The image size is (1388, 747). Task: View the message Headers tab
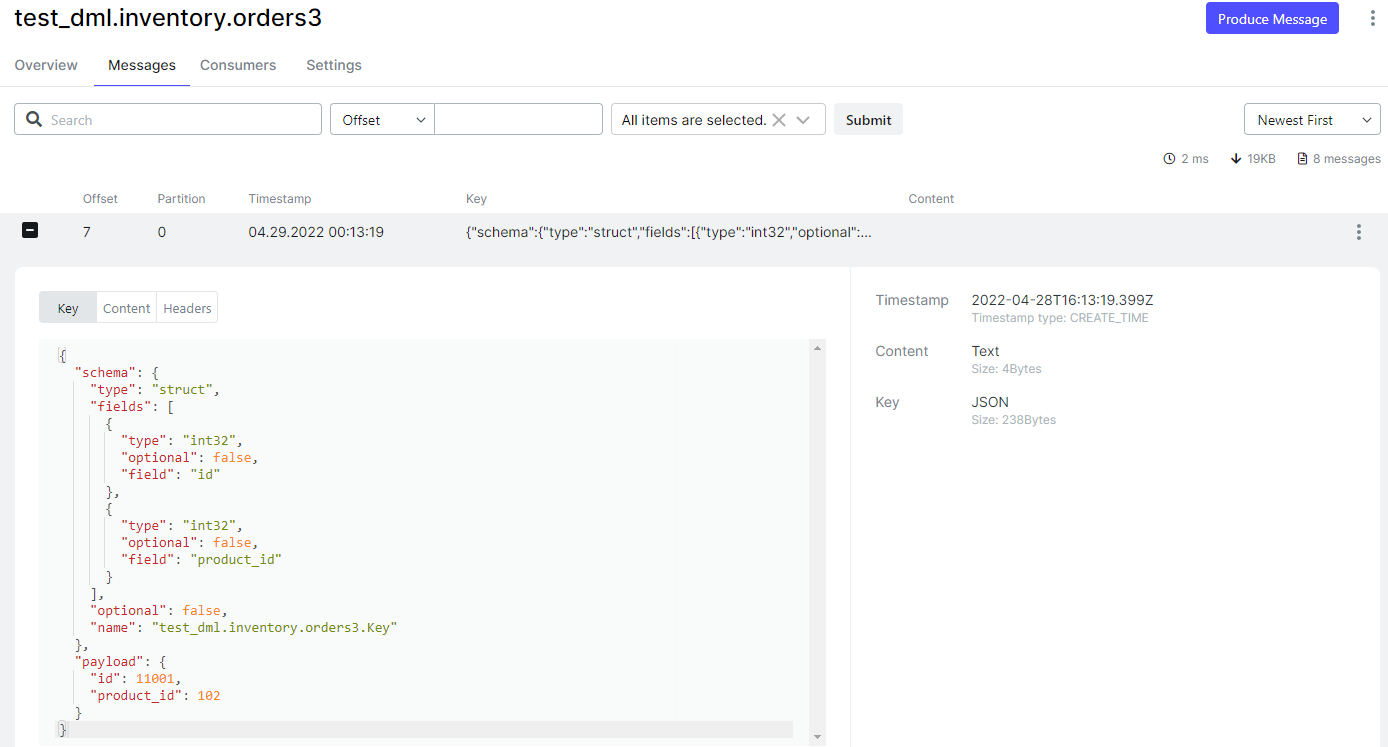[x=187, y=308]
